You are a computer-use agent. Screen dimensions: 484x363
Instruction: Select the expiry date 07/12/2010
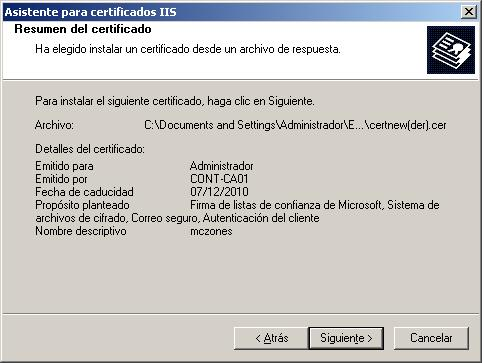coord(219,192)
